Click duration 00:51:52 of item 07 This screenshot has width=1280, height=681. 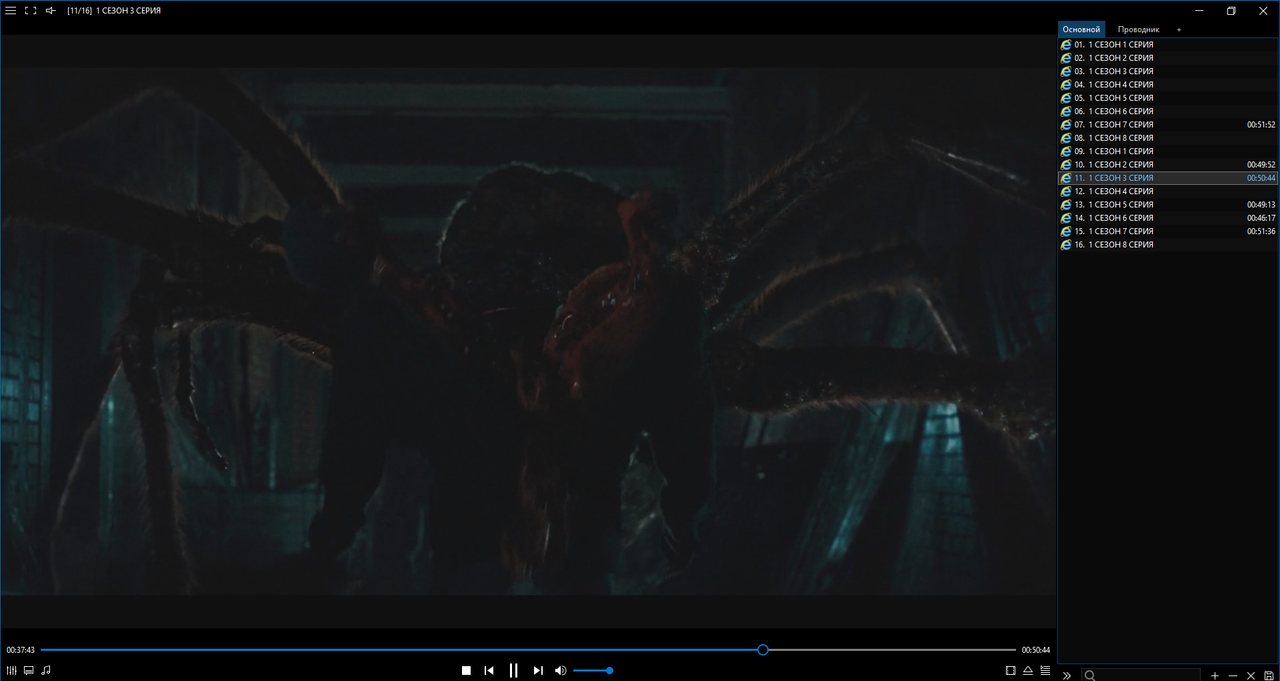pyautogui.click(x=1261, y=125)
